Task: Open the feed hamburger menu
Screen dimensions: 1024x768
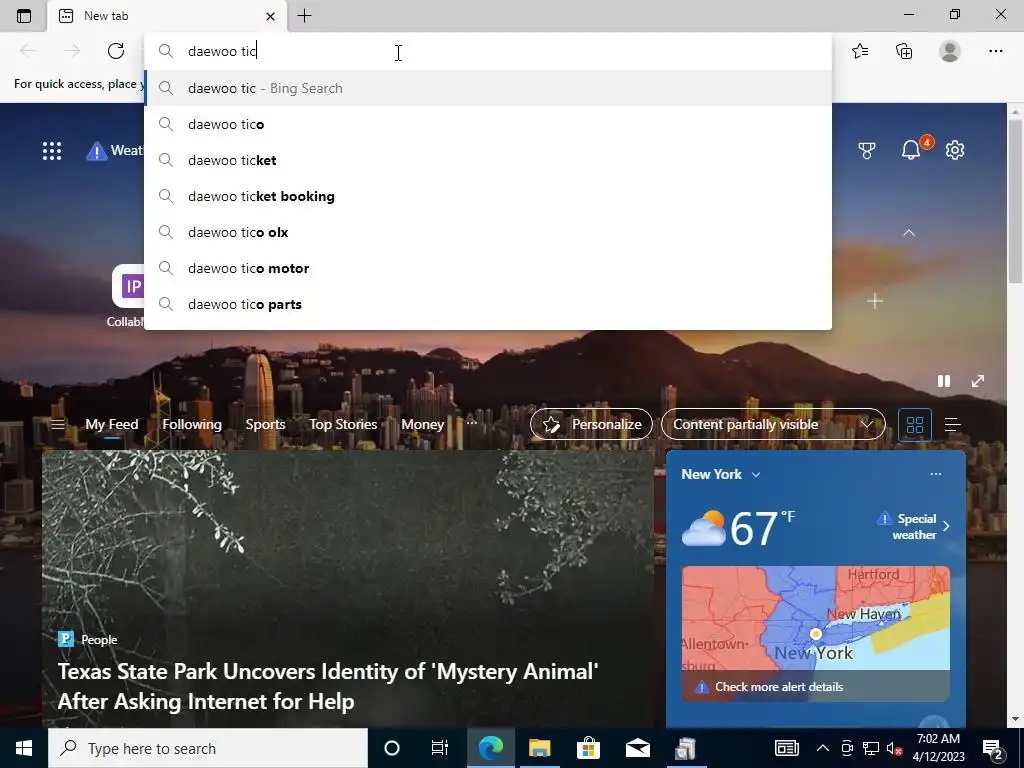Action: (57, 424)
